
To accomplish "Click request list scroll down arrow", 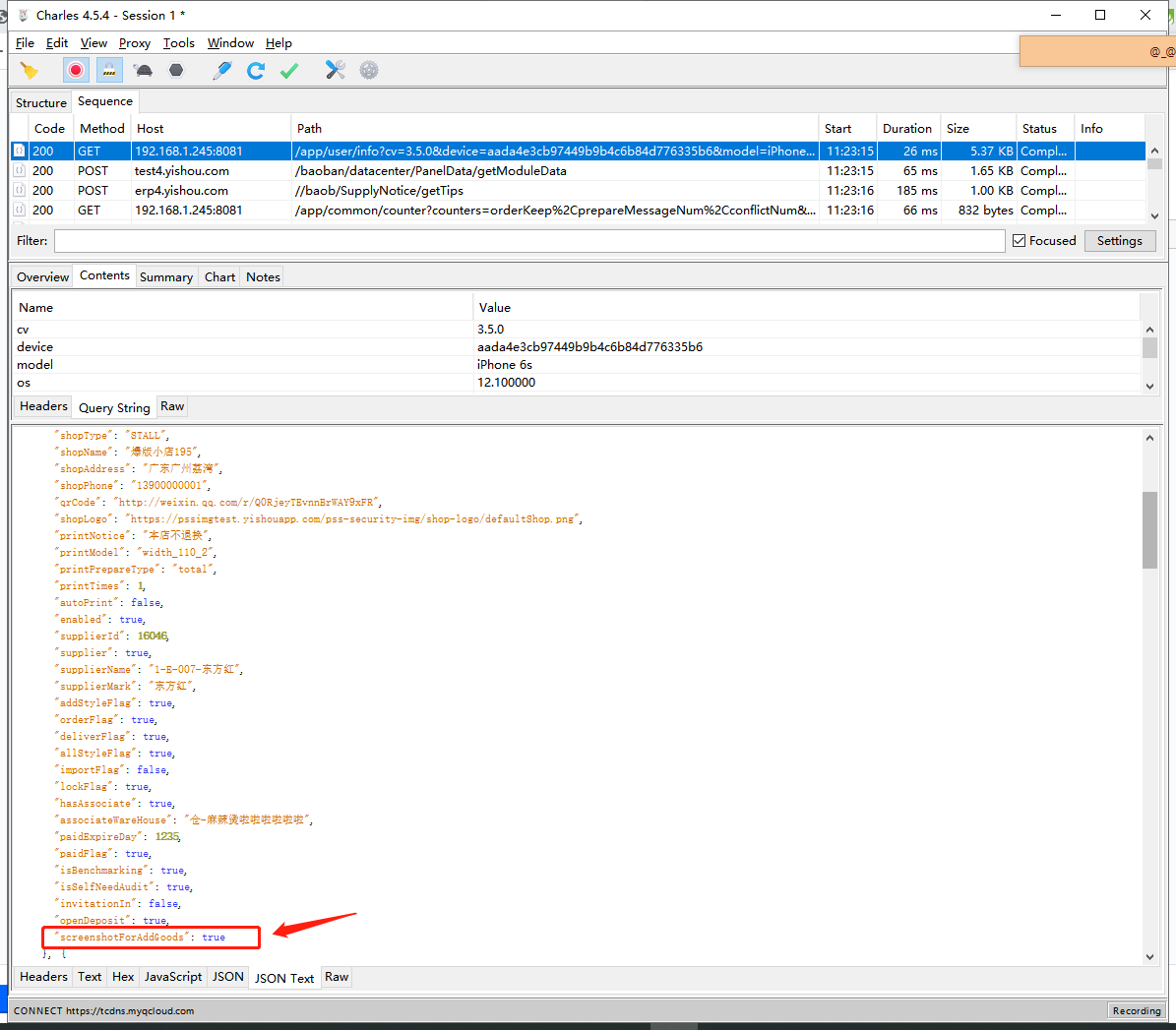I will coord(1155,215).
